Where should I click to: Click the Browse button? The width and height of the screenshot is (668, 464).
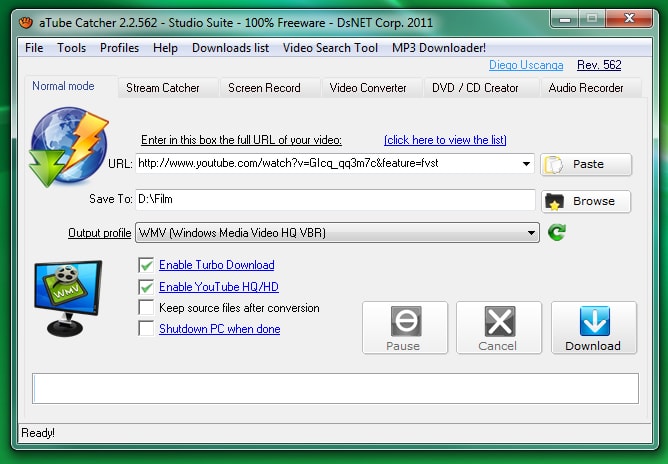[586, 202]
